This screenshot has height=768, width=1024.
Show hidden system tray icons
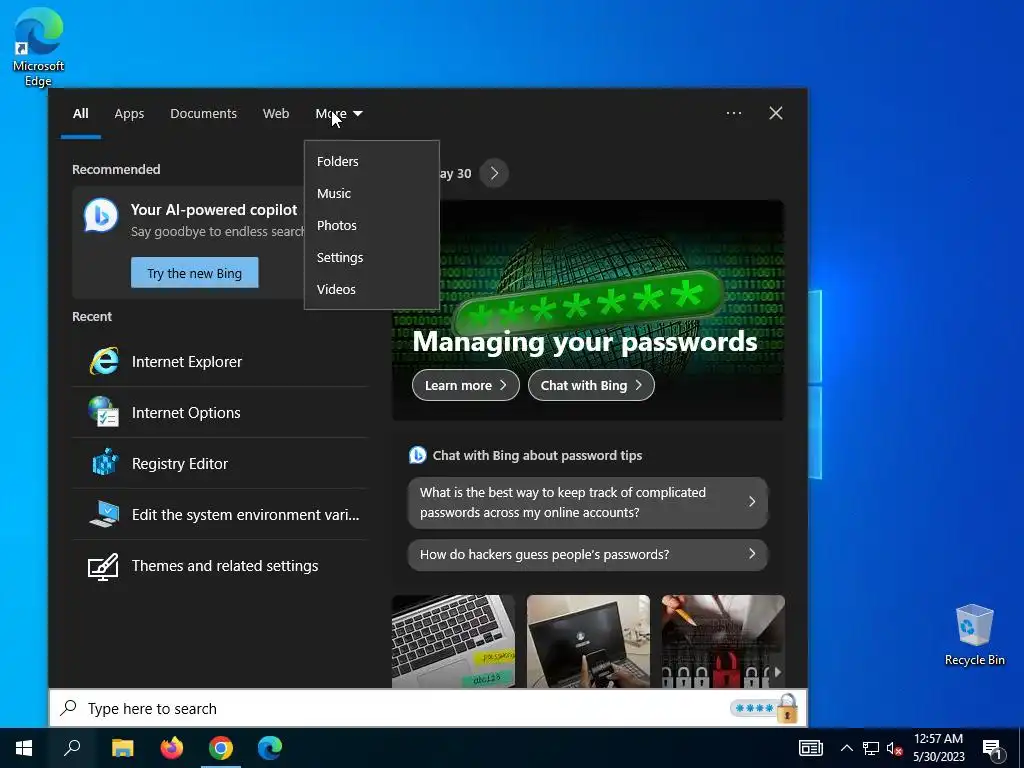pyautogui.click(x=846, y=748)
